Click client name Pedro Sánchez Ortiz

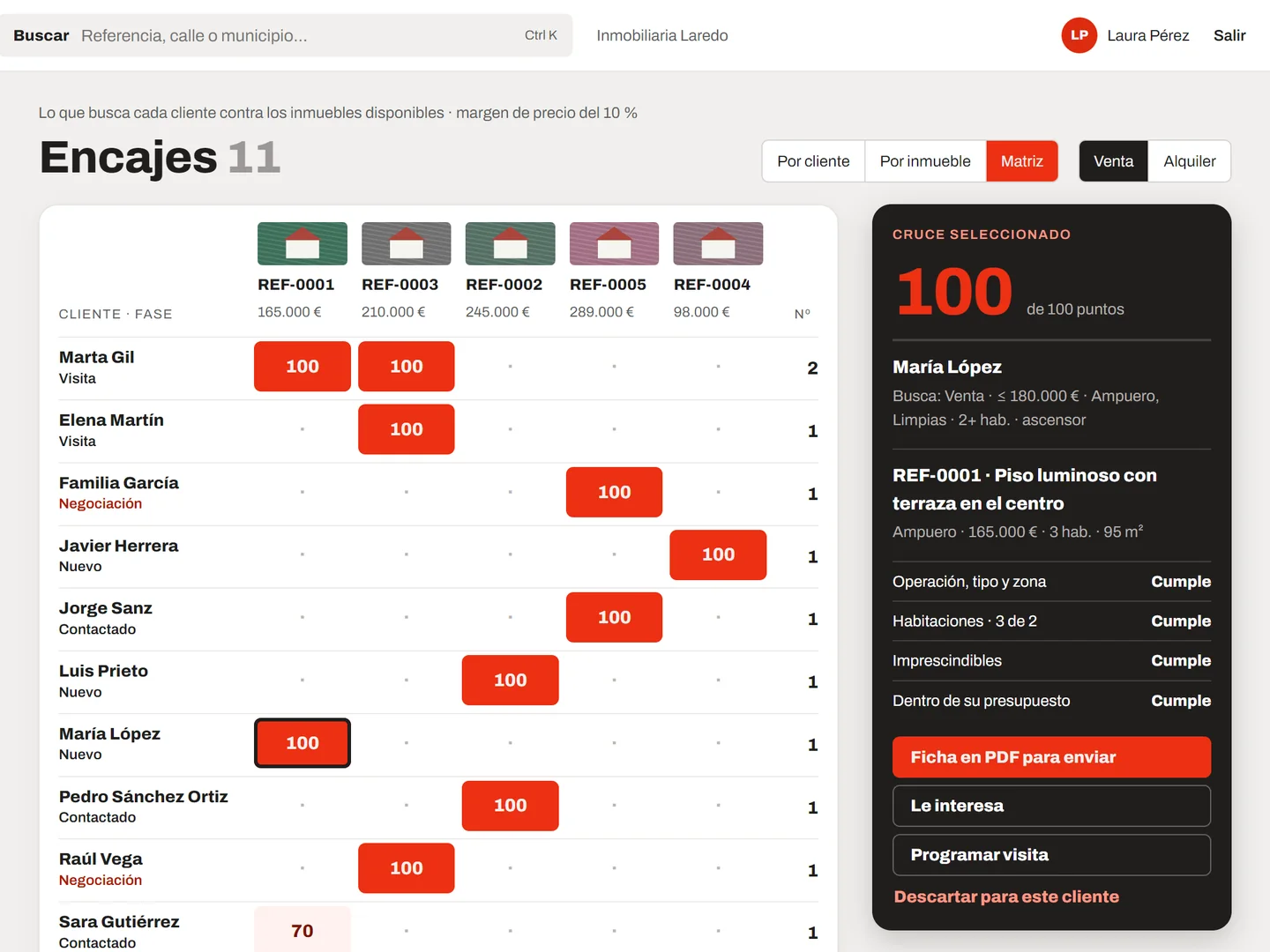tap(144, 797)
